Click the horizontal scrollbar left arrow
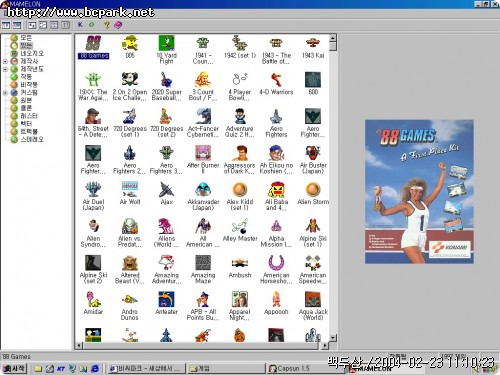Image resolution: width=500 pixels, height=375 pixels. [79, 345]
